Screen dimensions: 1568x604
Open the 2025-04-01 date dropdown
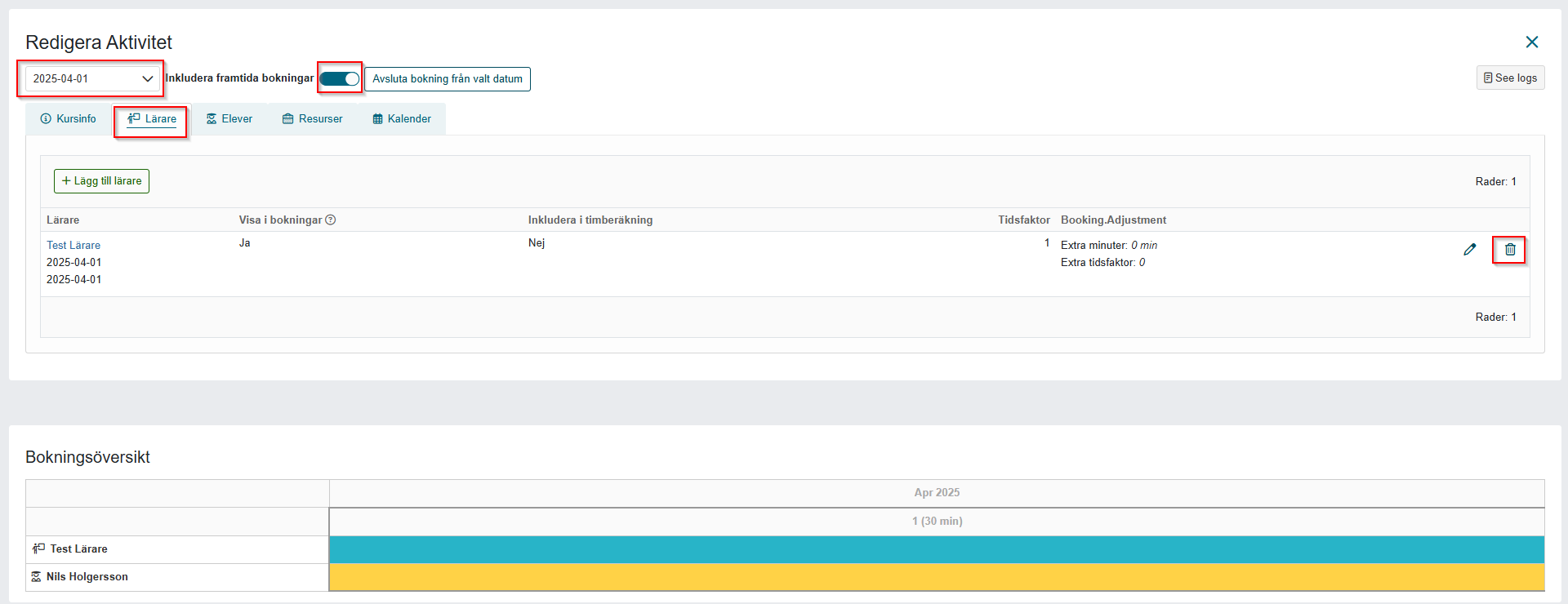[x=92, y=78]
